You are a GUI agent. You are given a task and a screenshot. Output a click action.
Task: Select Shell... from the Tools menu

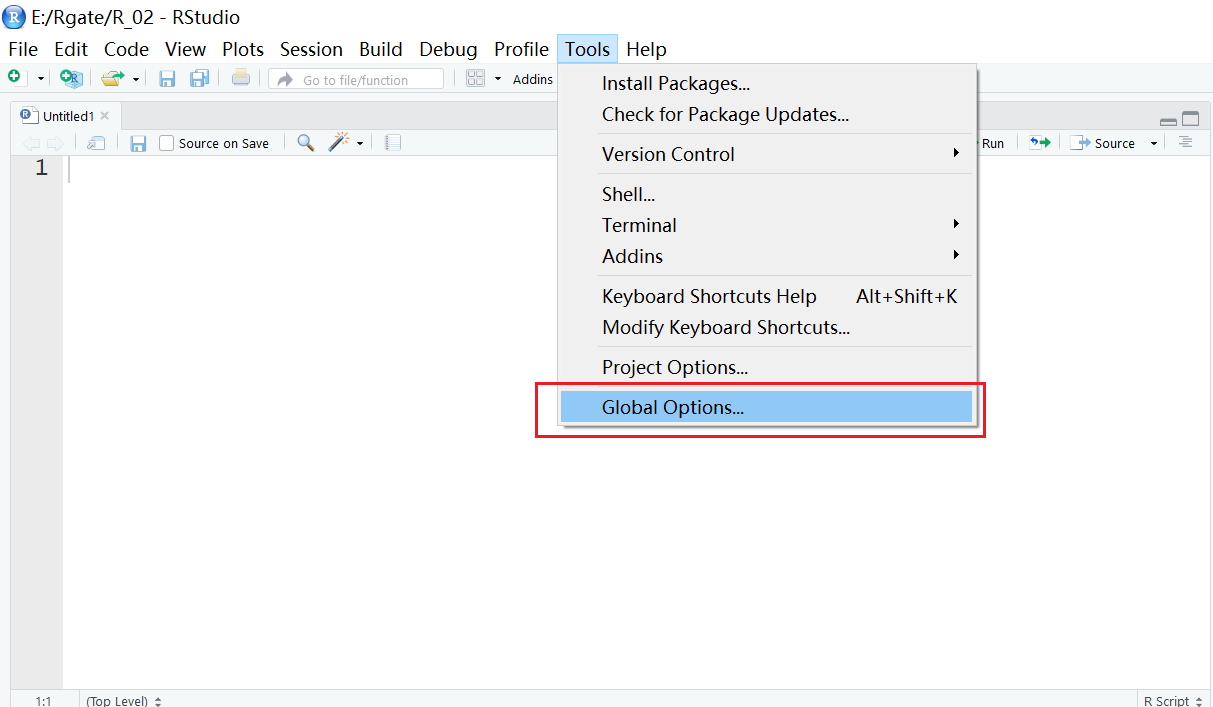[x=766, y=195]
